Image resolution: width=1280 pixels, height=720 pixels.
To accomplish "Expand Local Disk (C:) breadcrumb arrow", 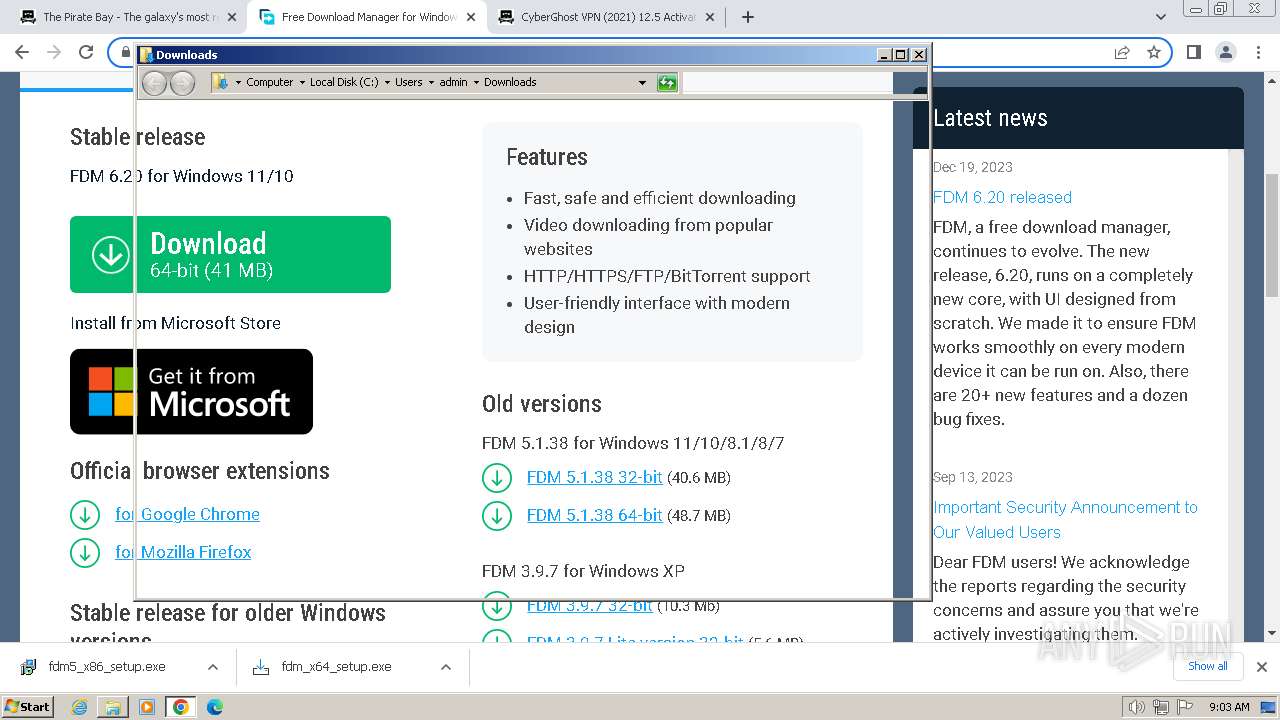I will pos(387,83).
